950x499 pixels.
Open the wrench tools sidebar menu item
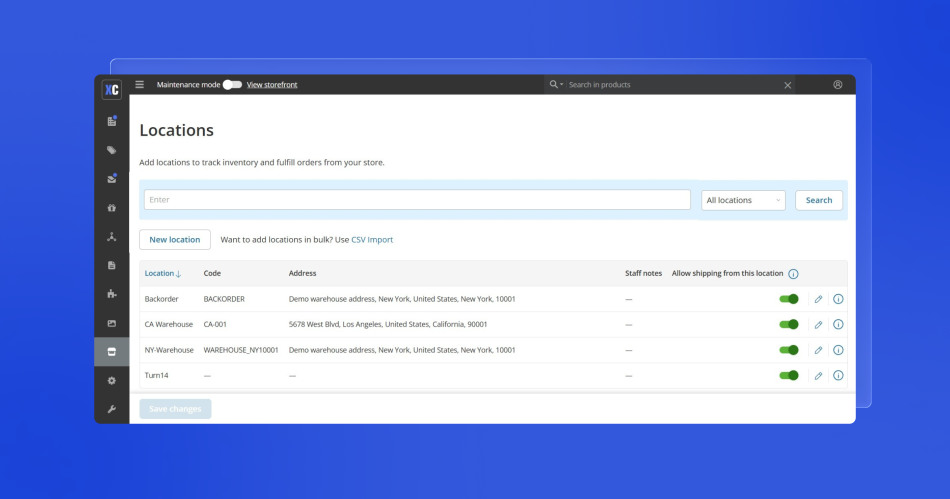click(112, 409)
